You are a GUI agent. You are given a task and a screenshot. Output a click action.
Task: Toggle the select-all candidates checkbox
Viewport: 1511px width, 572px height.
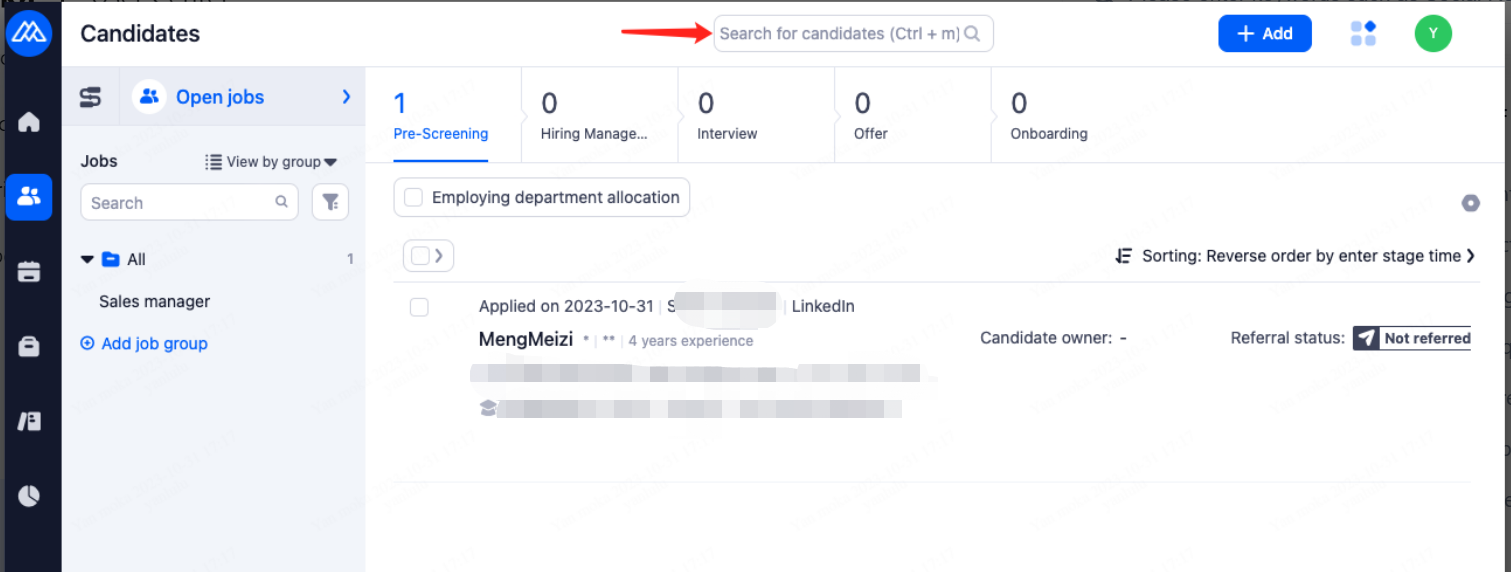420,256
